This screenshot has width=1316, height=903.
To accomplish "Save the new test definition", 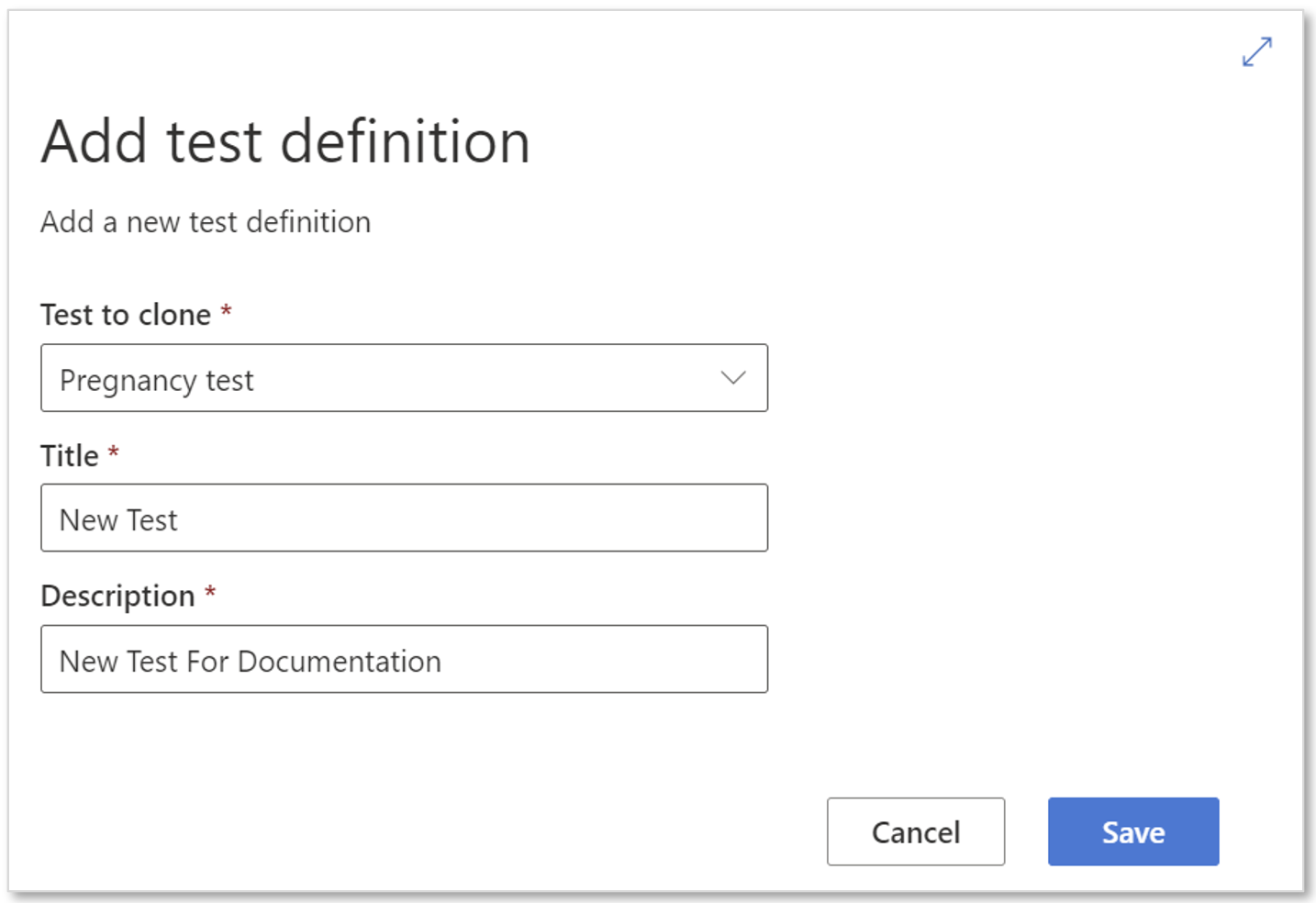I will 1133,831.
